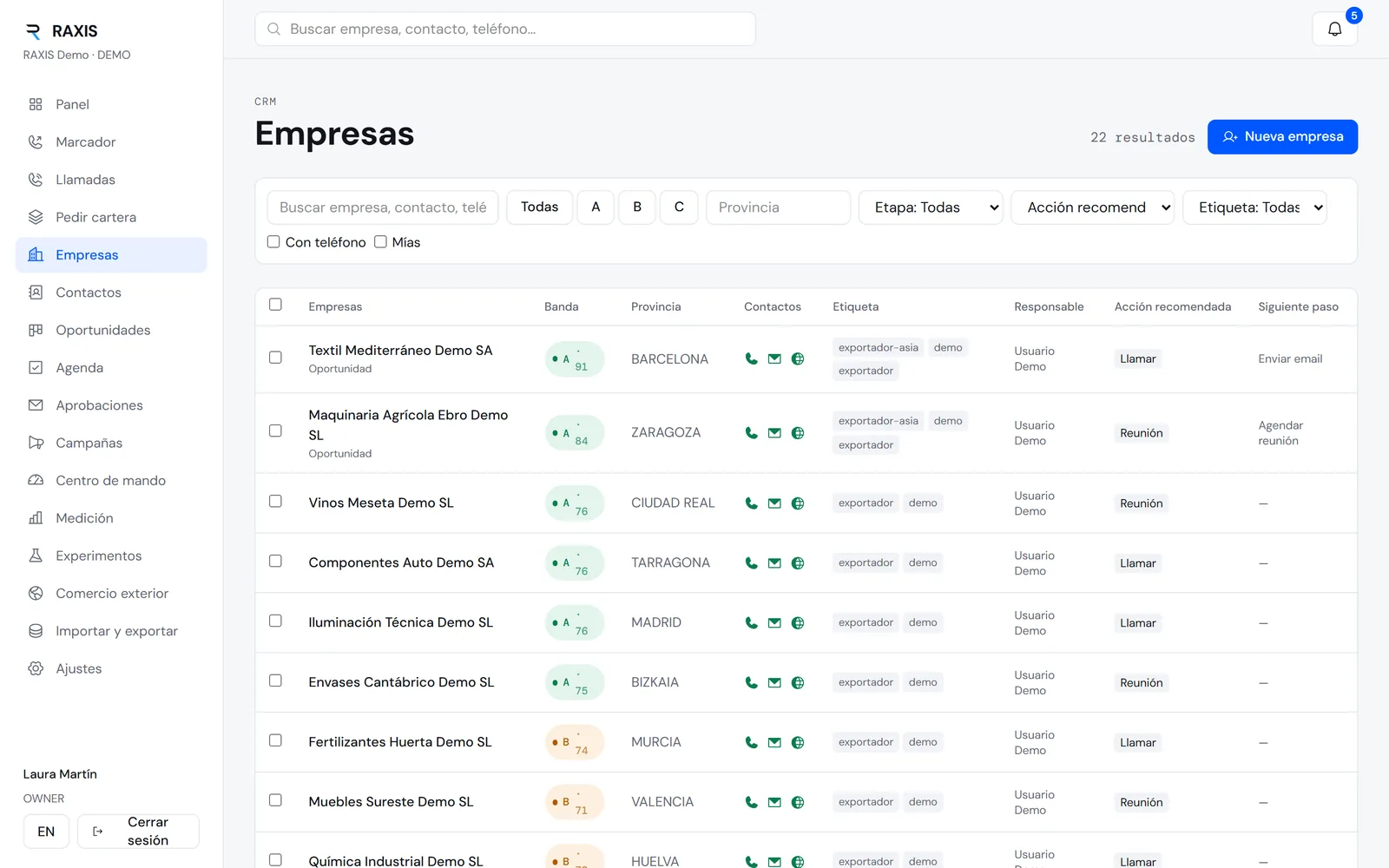The image size is (1389, 868).
Task: Open Marcador in the sidebar
Action: tap(111, 141)
